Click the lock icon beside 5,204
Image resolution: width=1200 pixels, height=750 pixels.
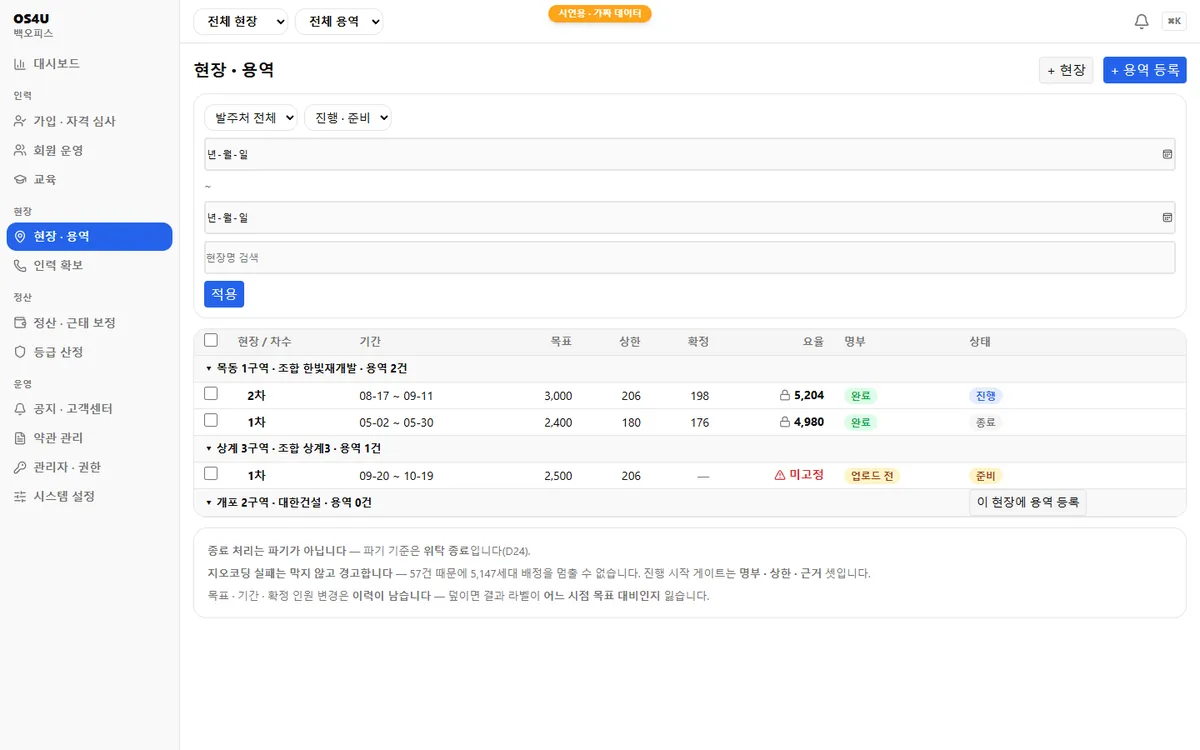(x=784, y=395)
